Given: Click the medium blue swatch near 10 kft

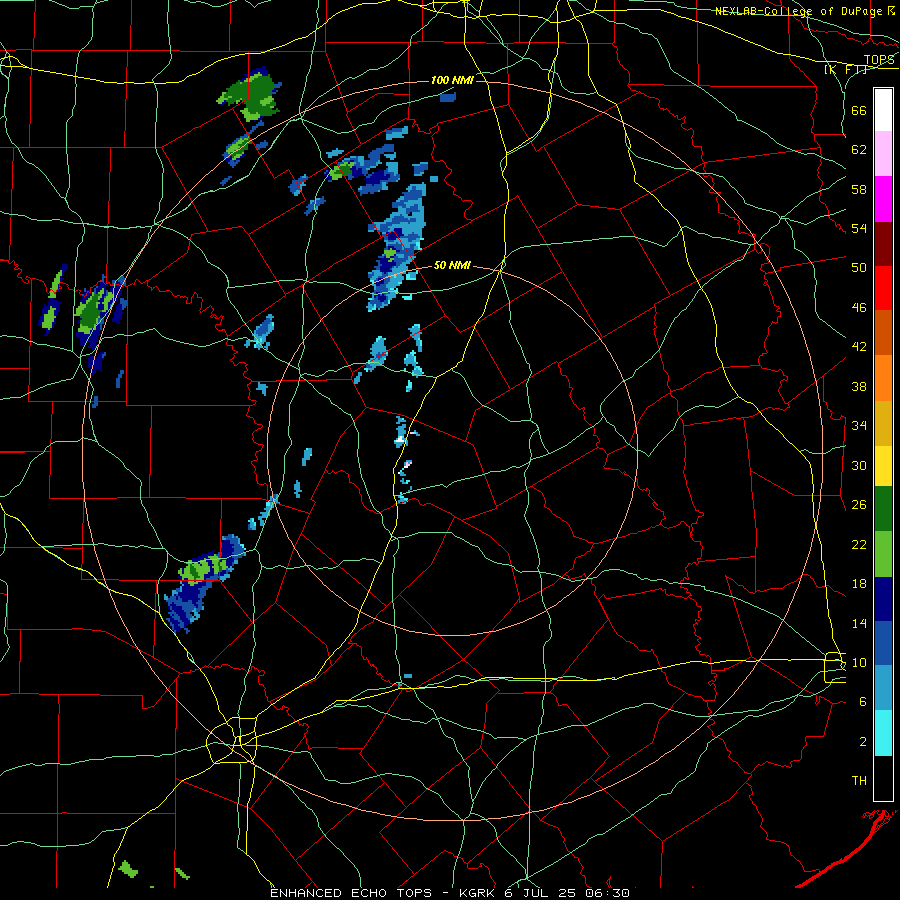Looking at the screenshot, I should coord(883,643).
